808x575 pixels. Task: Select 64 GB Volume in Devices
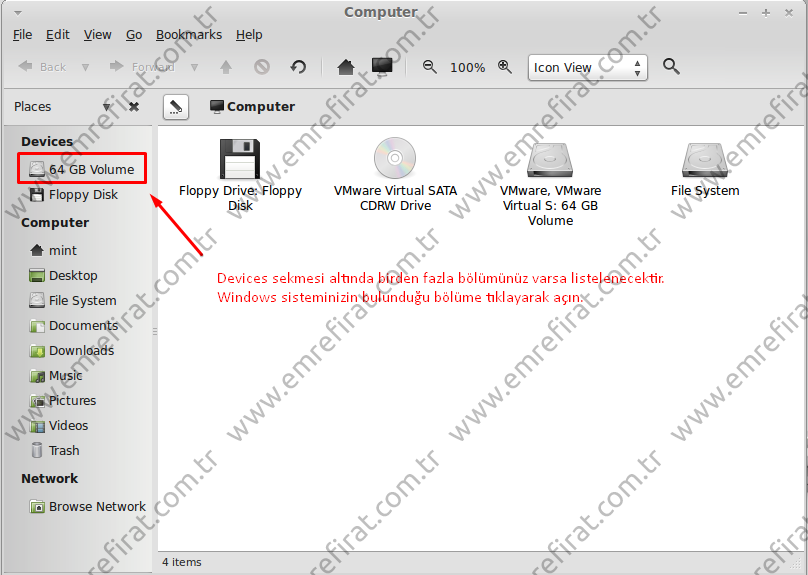tap(90, 169)
